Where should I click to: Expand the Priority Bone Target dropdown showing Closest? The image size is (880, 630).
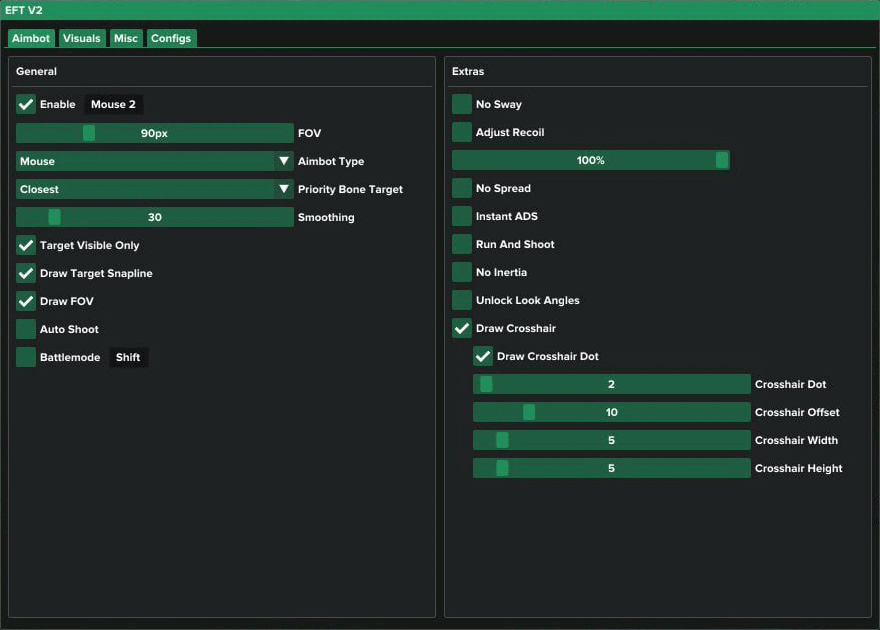coord(154,189)
